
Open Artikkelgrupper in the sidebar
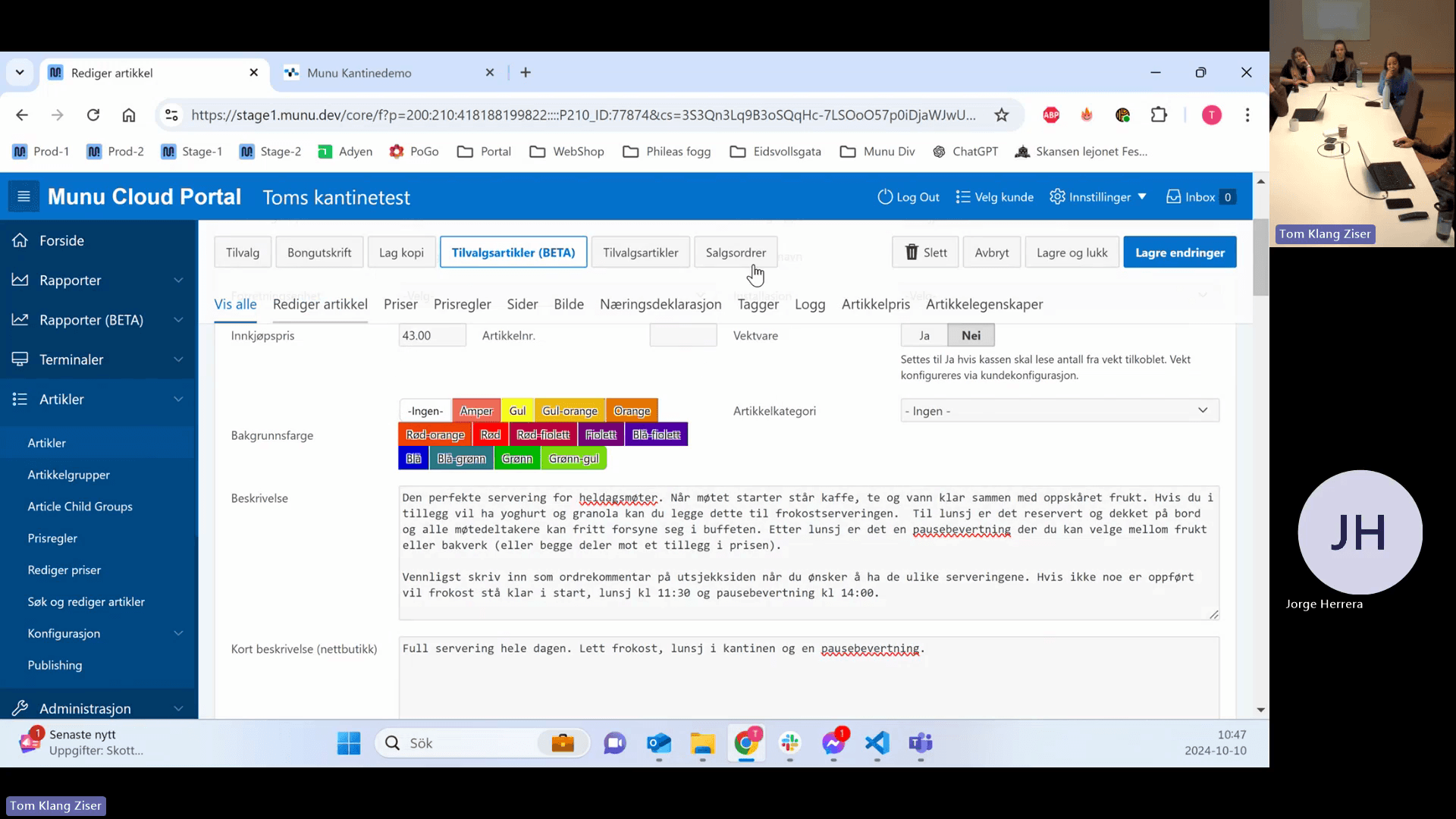pyautogui.click(x=69, y=475)
